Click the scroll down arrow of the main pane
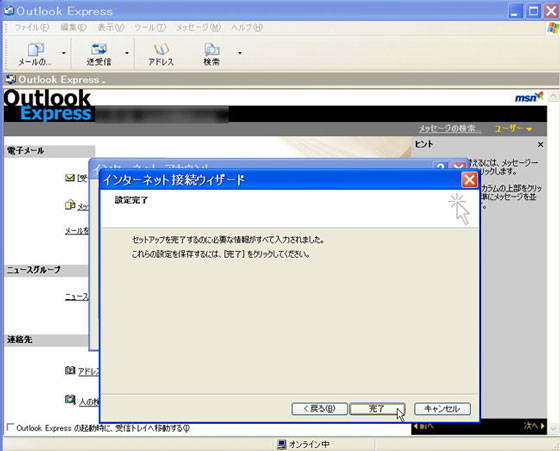 tap(553, 428)
